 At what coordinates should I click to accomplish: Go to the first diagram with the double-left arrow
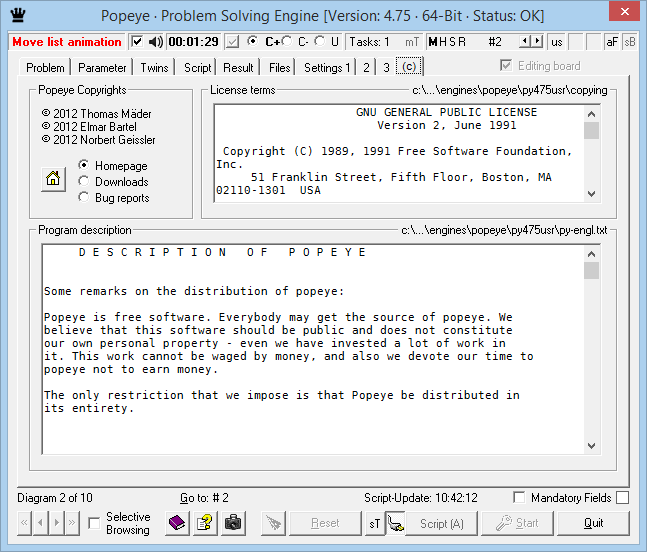(x=24, y=523)
